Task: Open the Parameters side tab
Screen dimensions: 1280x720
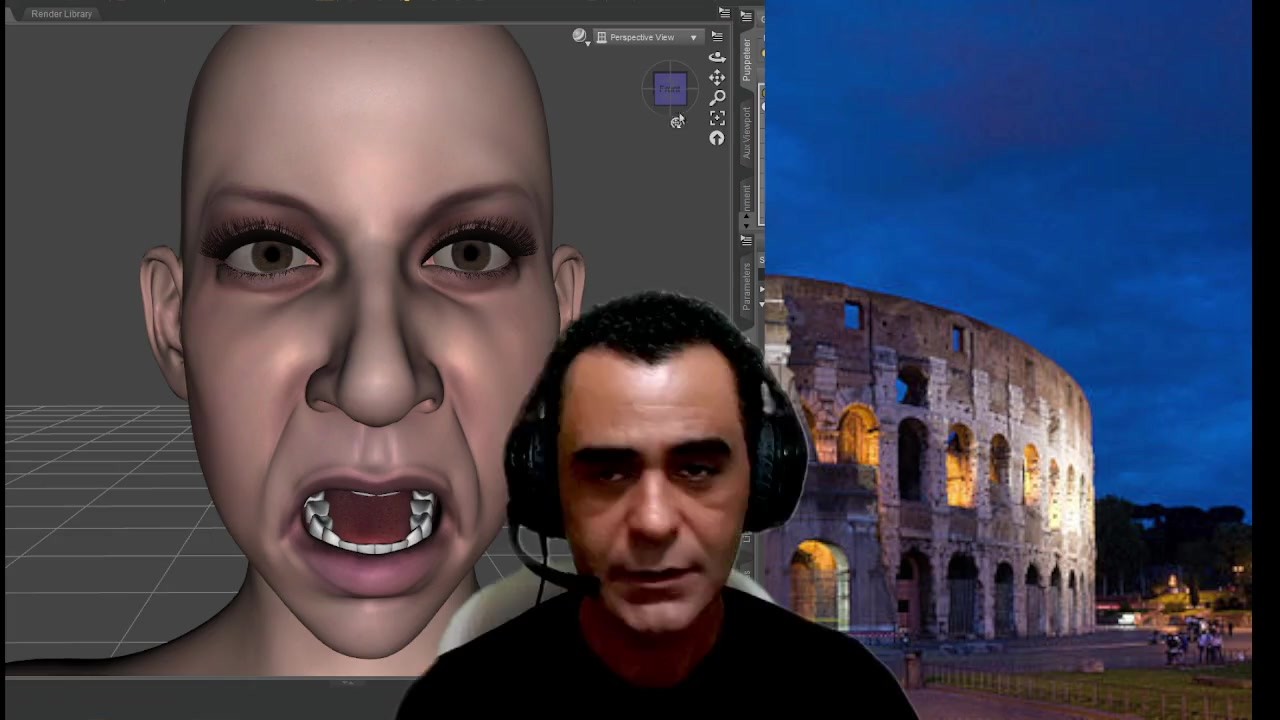Action: [x=746, y=286]
